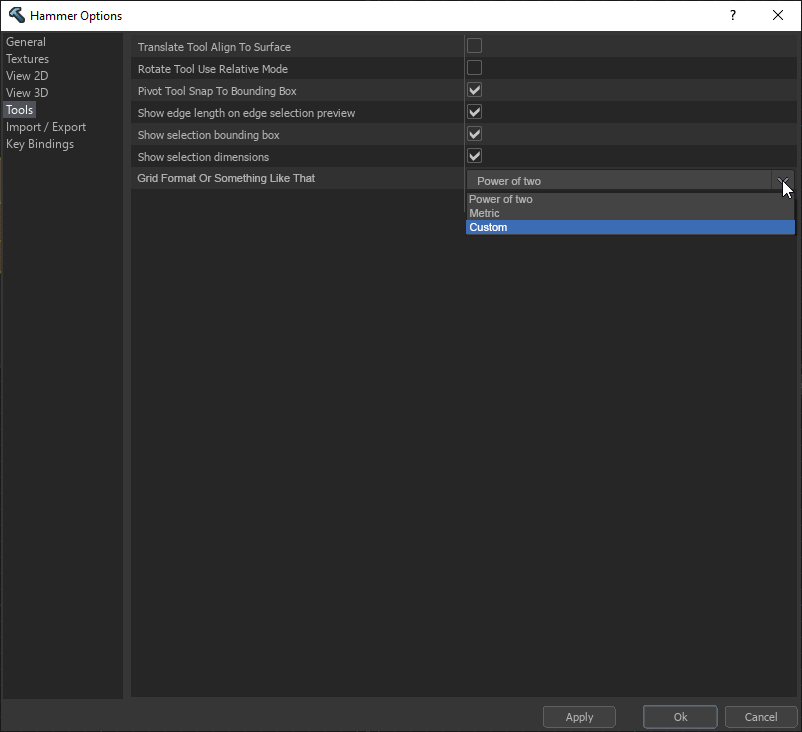Disable Show selection dimensions
The height and width of the screenshot is (732, 802).
click(474, 156)
